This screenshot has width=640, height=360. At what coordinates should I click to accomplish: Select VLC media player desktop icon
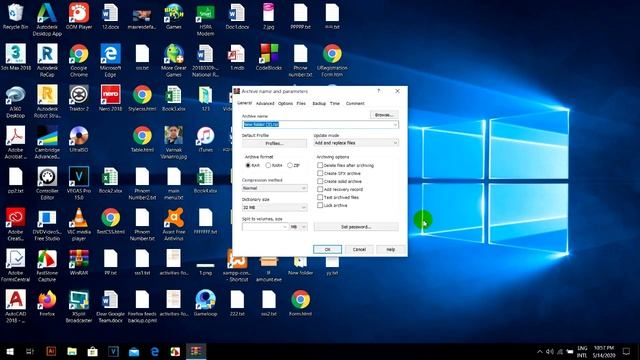point(79,224)
